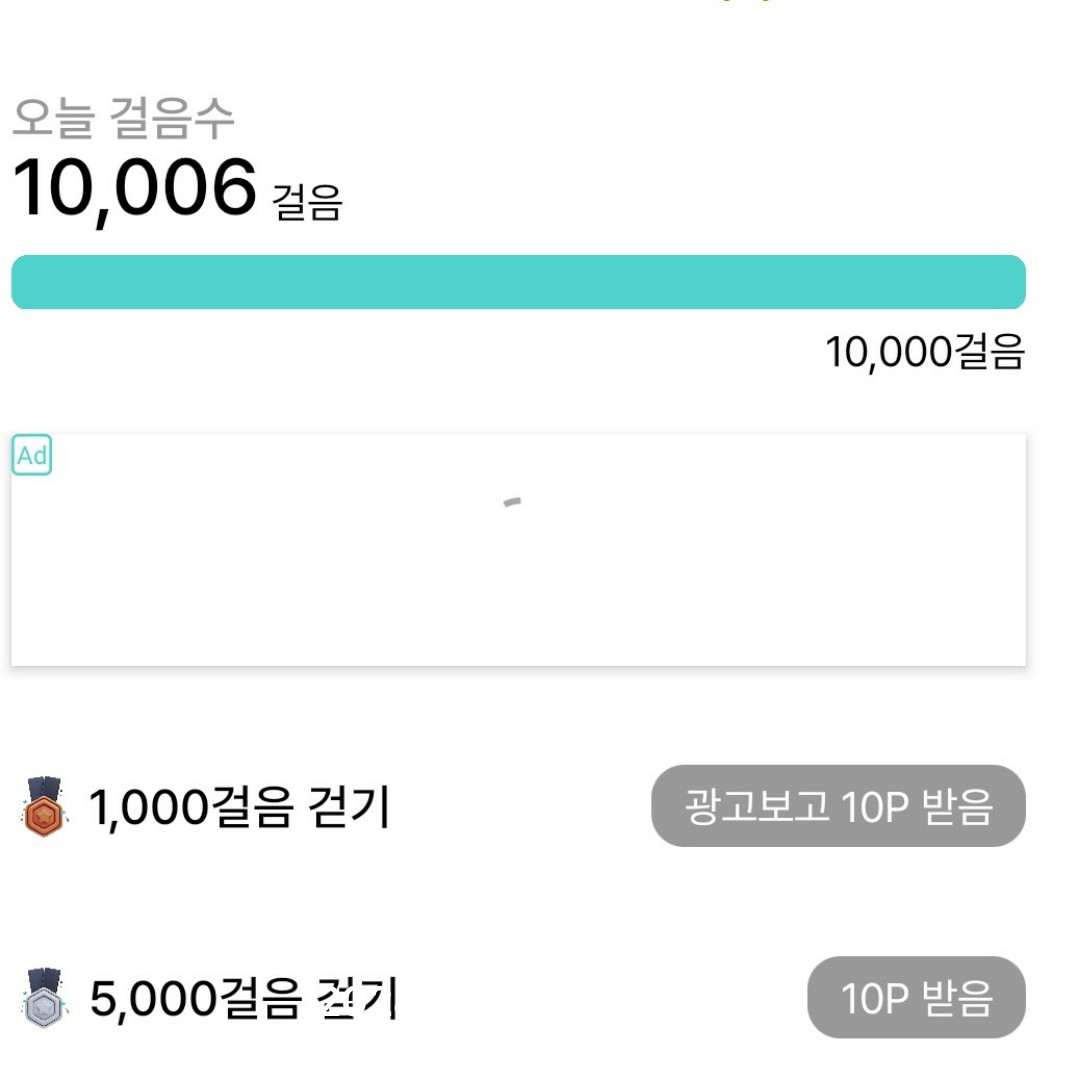
Task: Click the 오늘 걸음수 heading
Action: pos(123,119)
